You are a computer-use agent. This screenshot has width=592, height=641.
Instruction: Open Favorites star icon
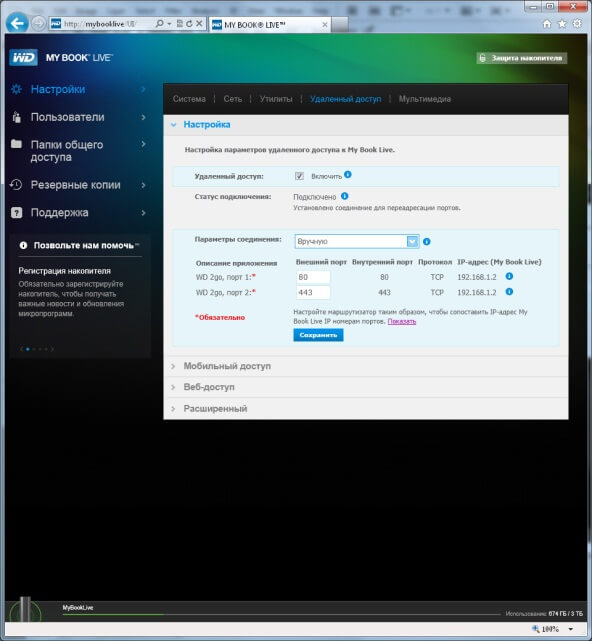562,24
